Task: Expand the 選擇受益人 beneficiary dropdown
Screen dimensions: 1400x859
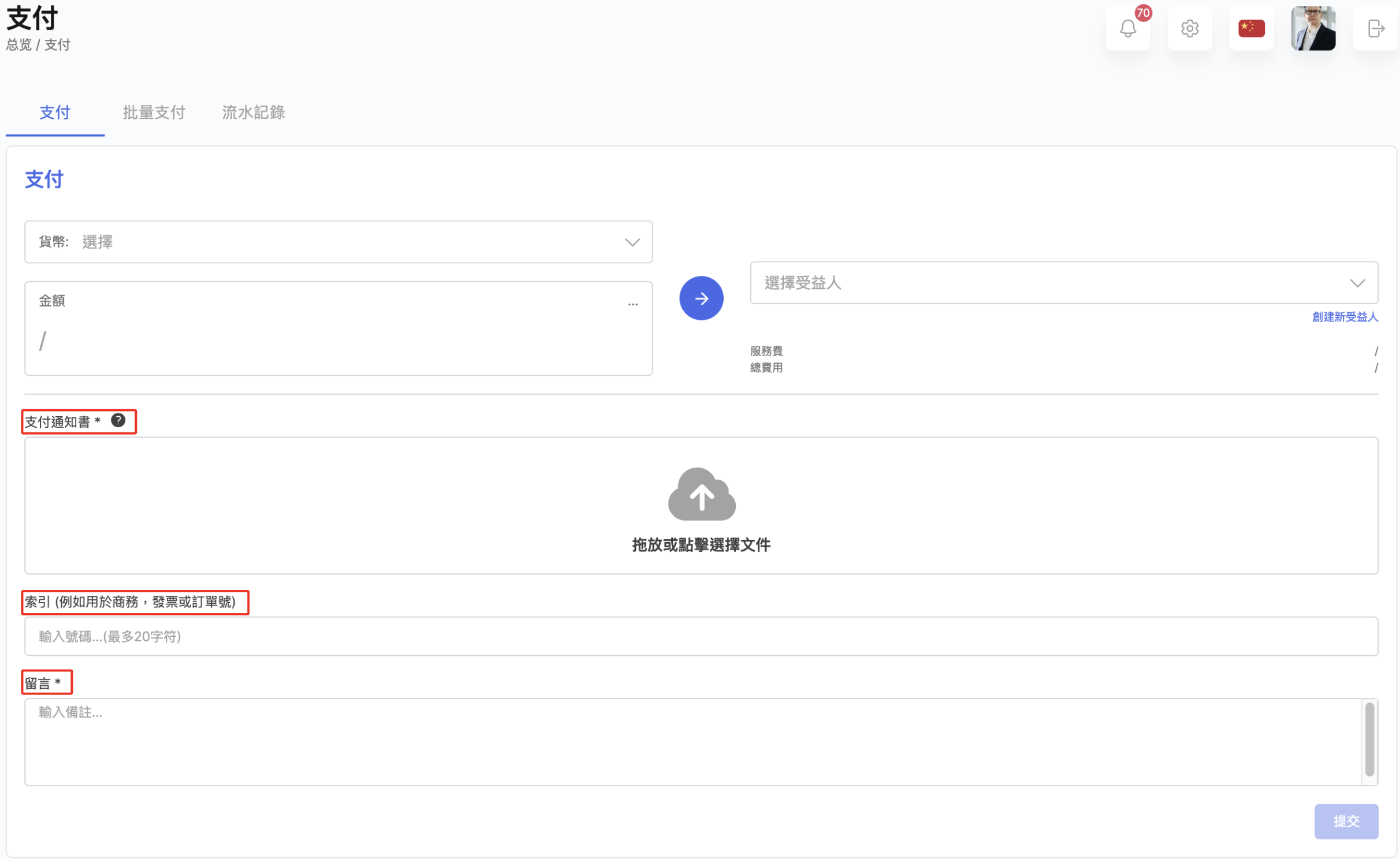Action: (1064, 283)
